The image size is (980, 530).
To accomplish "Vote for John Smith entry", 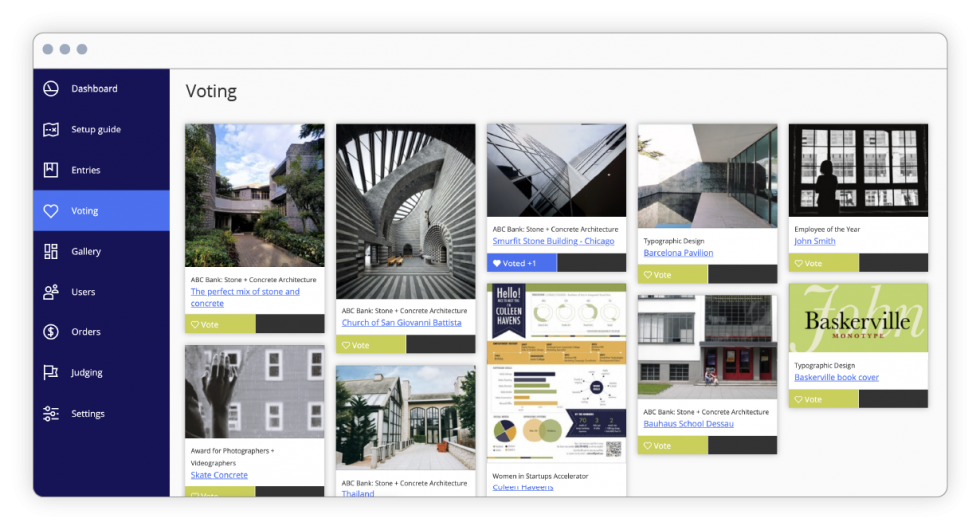I will click(x=823, y=263).
